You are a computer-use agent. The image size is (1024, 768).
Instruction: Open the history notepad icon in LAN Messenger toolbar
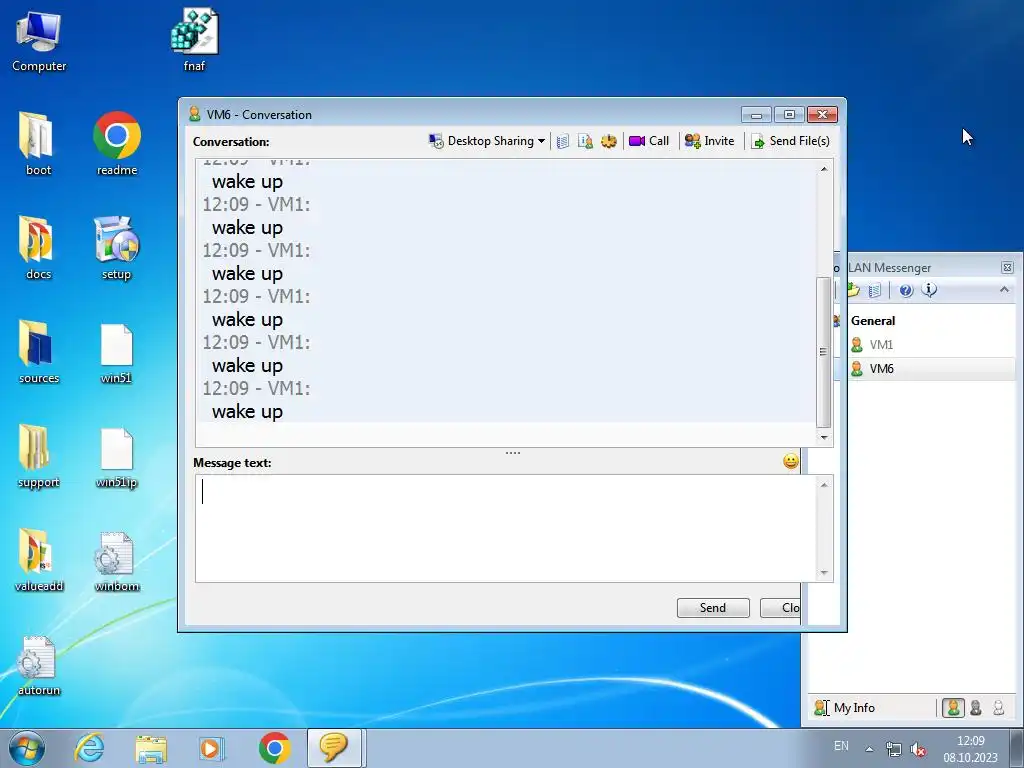[x=875, y=290]
